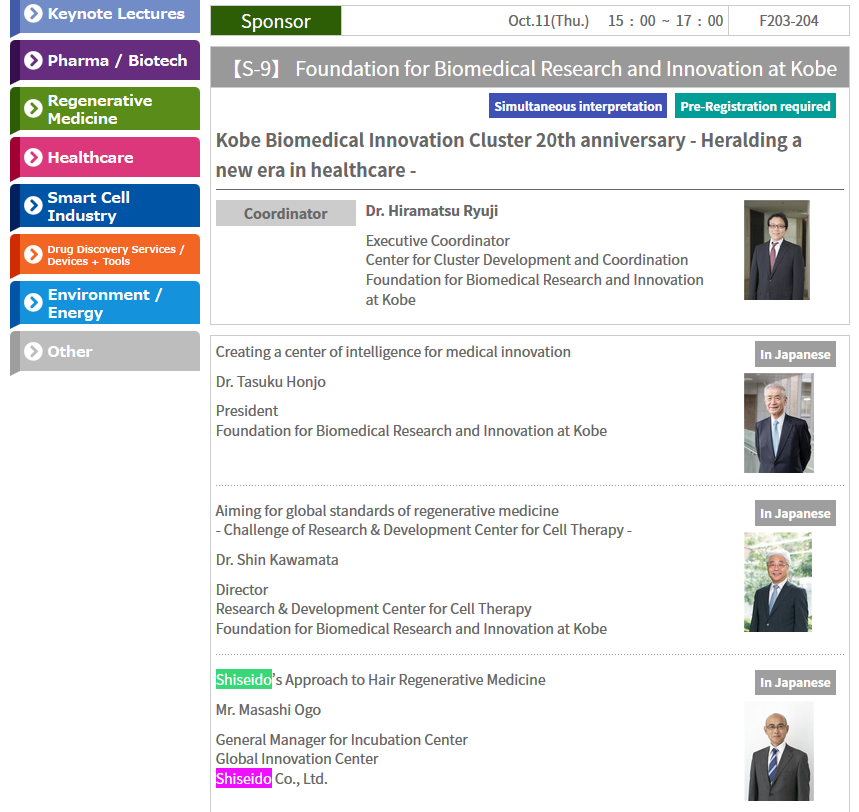
Task: Click the arrow icon beside Regenerative Medicine
Action: [33, 109]
